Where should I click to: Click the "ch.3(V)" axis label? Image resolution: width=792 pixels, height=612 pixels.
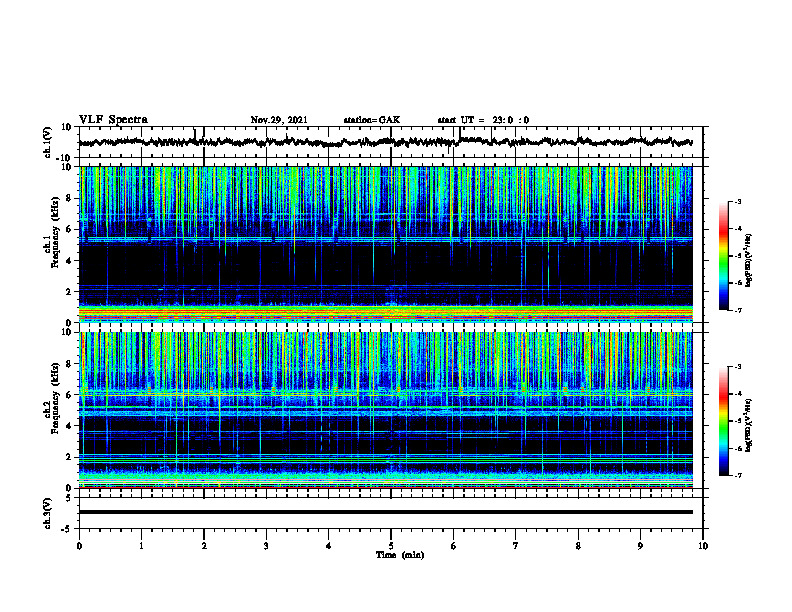click(48, 514)
